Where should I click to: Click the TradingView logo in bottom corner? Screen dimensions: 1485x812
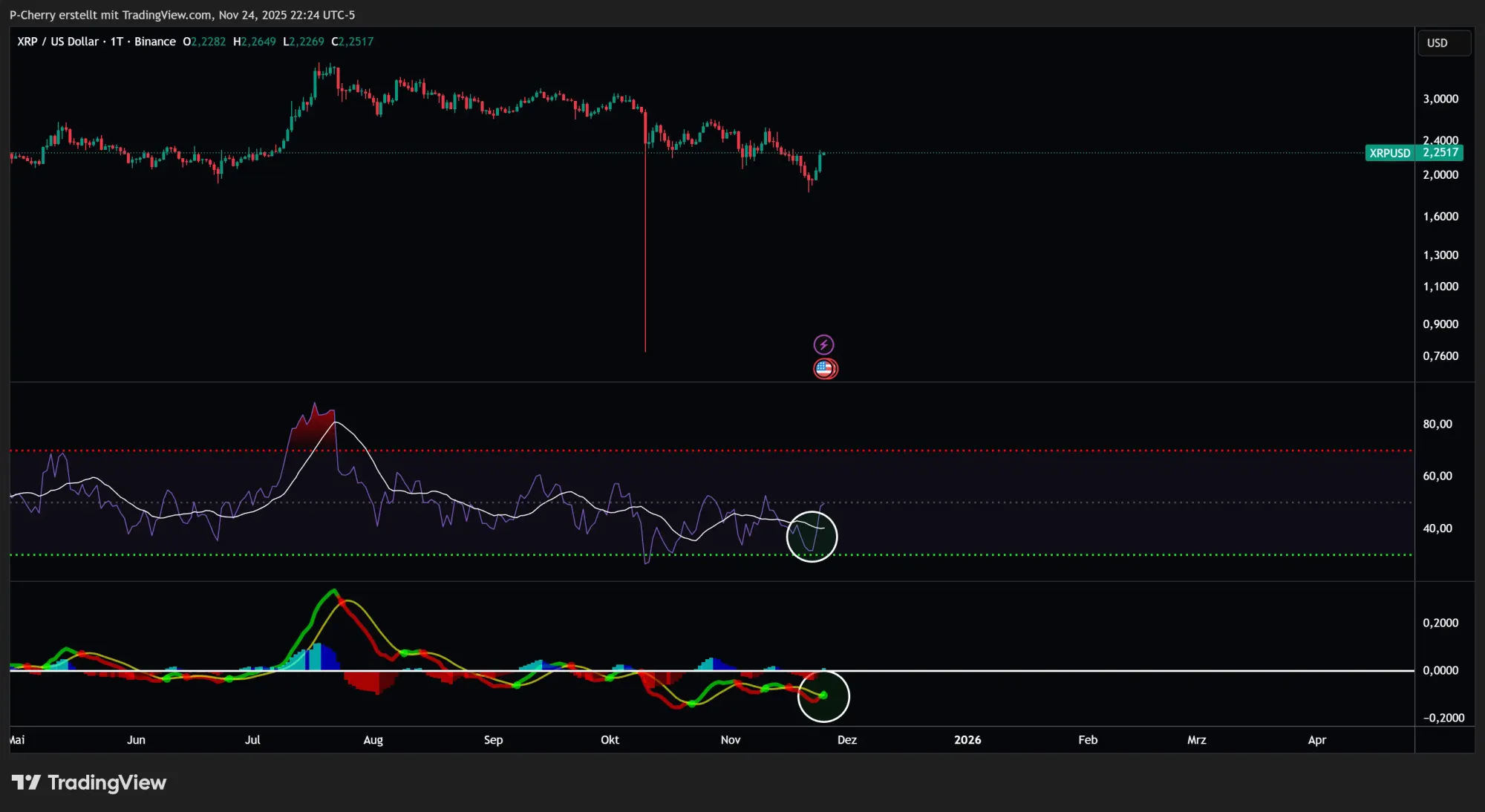[x=88, y=782]
